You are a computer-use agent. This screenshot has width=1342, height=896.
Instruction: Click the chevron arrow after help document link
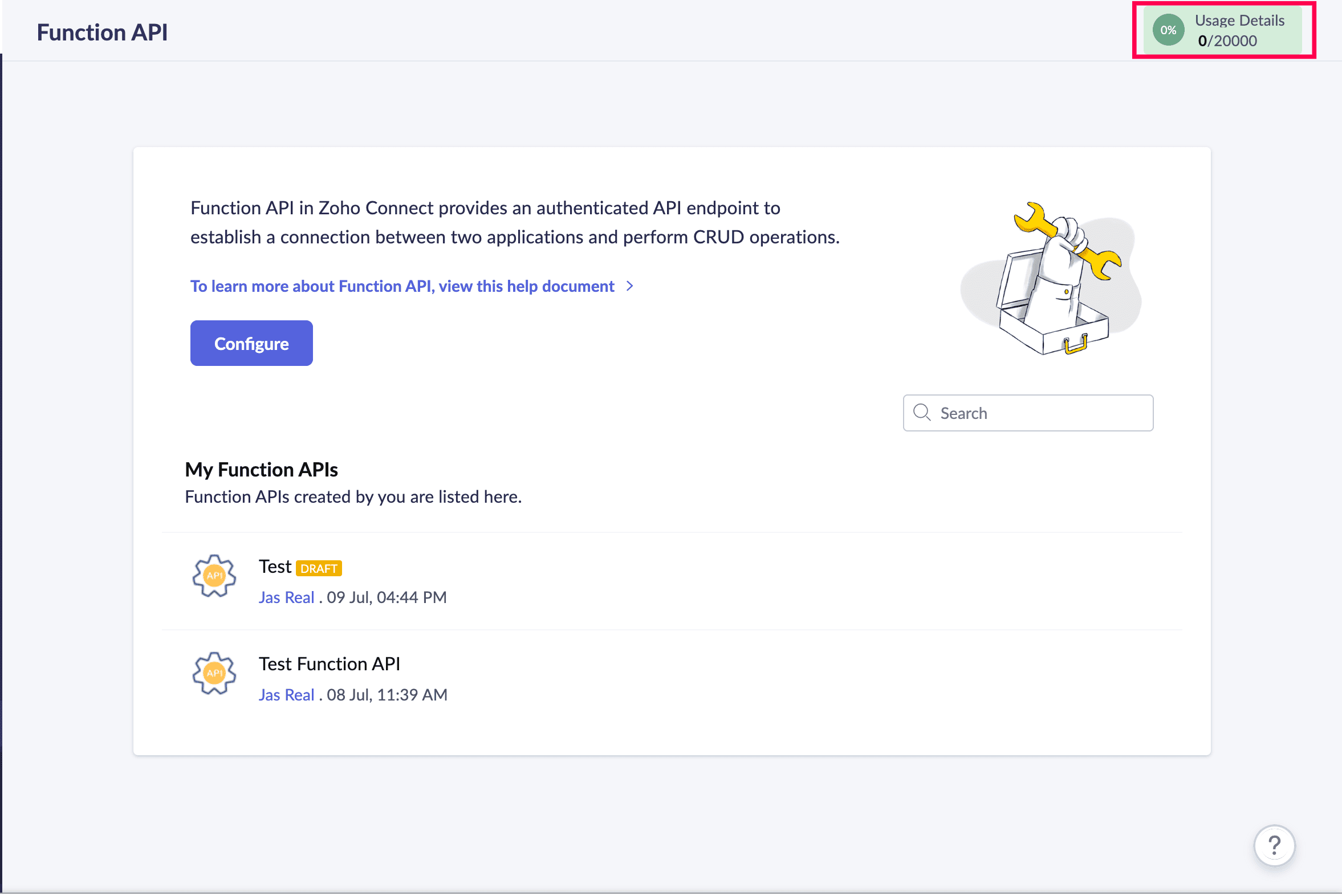[630, 286]
